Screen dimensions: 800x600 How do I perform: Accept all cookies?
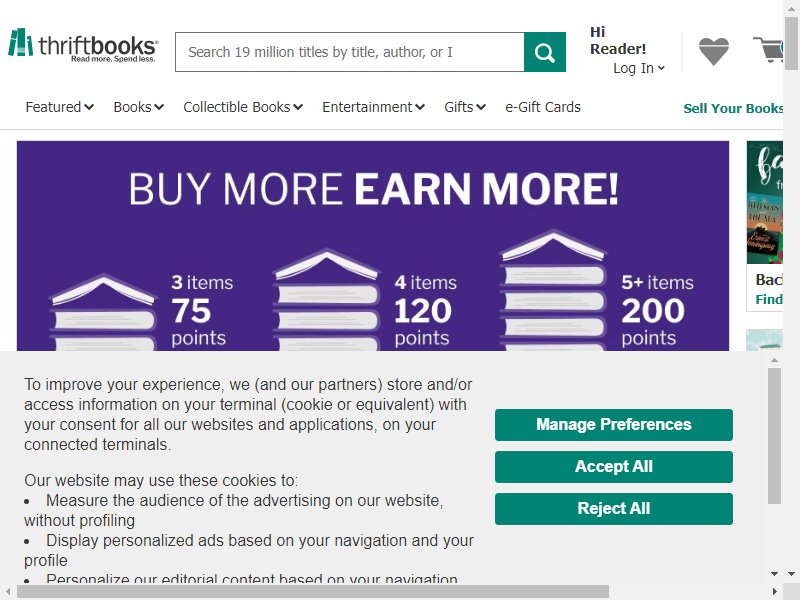click(614, 466)
